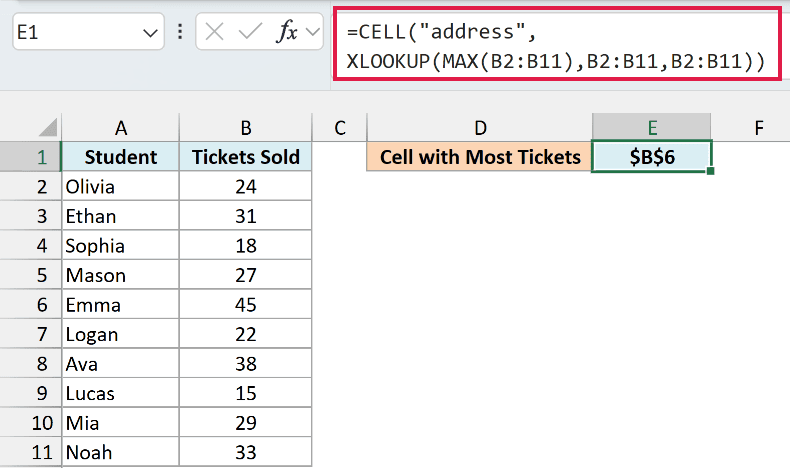Screen dimensions: 790x468
Task: Click the 'Cell with Most Tickets' label cell
Action: pos(480,157)
